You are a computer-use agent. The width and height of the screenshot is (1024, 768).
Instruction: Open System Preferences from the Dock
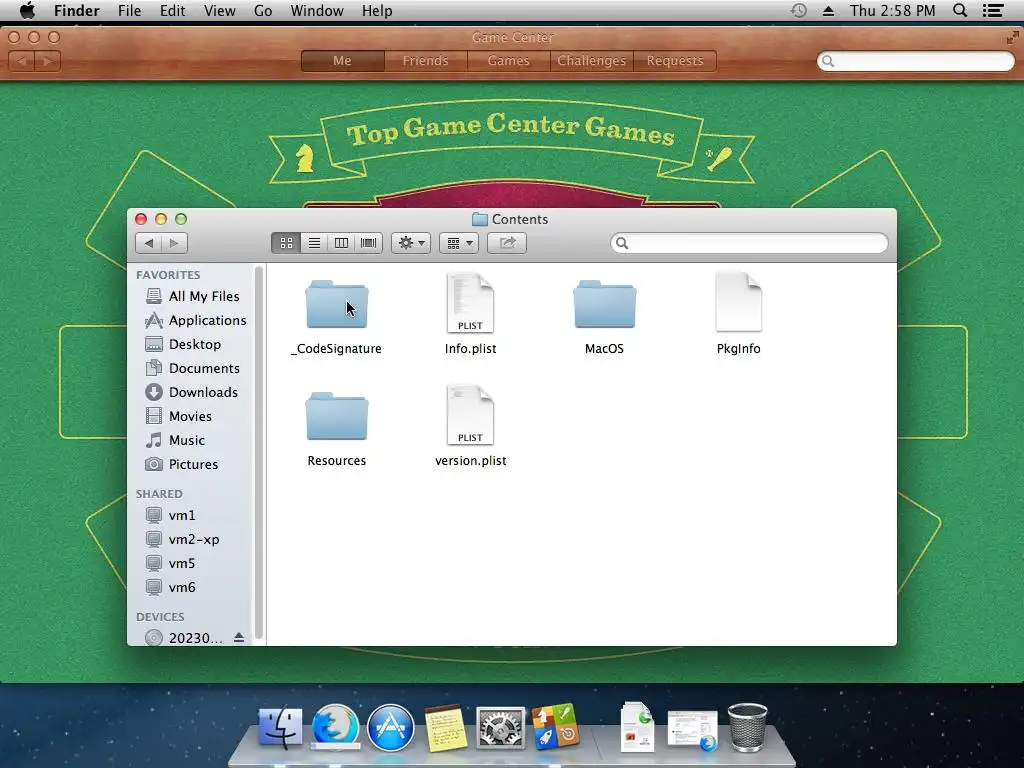click(500, 728)
